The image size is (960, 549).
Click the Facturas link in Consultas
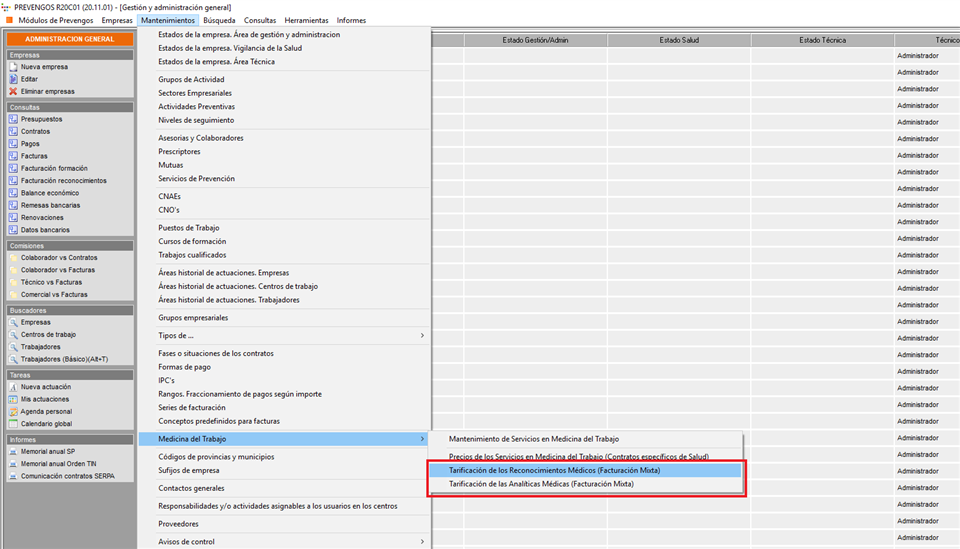point(34,156)
